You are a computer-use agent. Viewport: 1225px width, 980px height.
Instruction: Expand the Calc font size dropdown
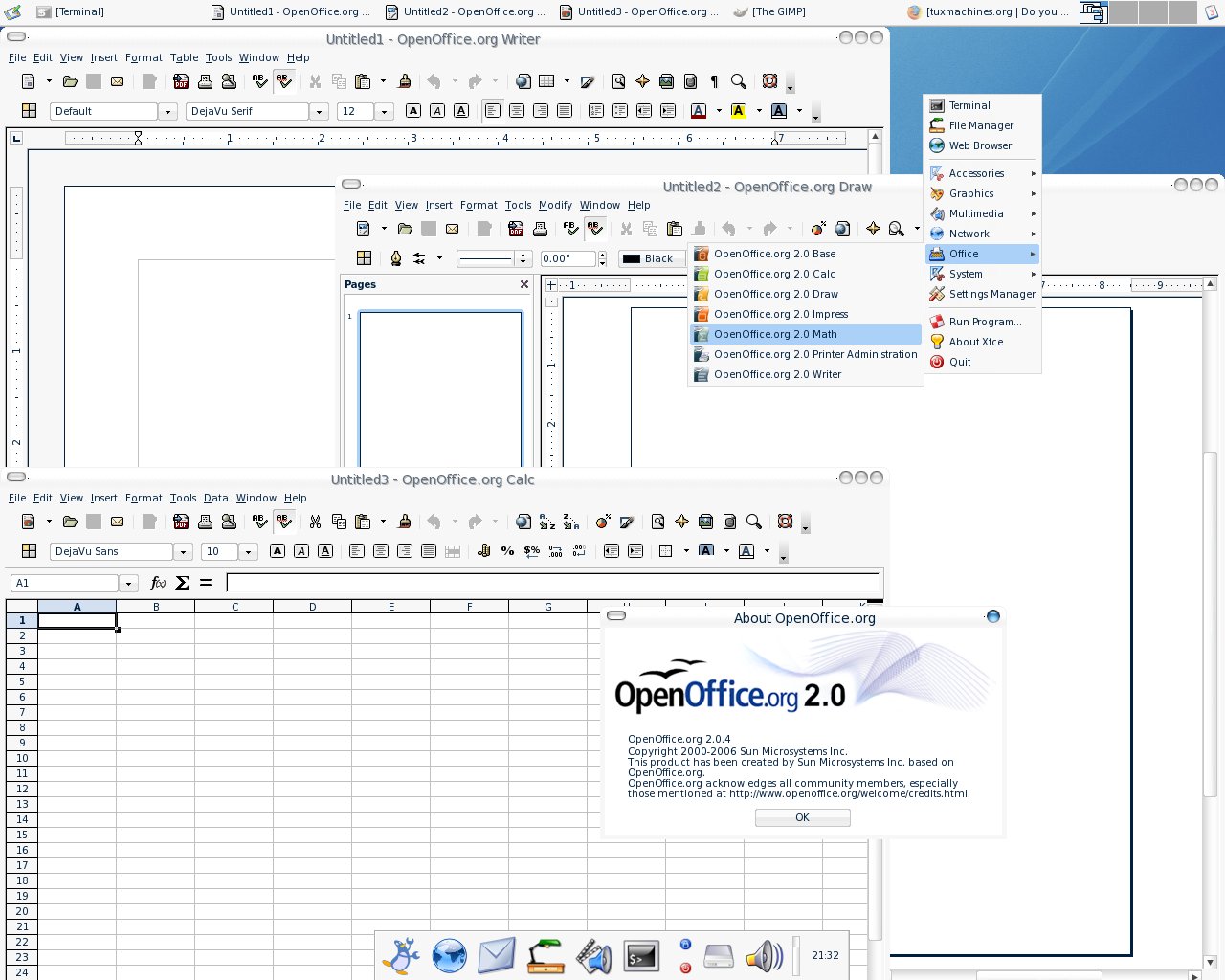point(248,552)
